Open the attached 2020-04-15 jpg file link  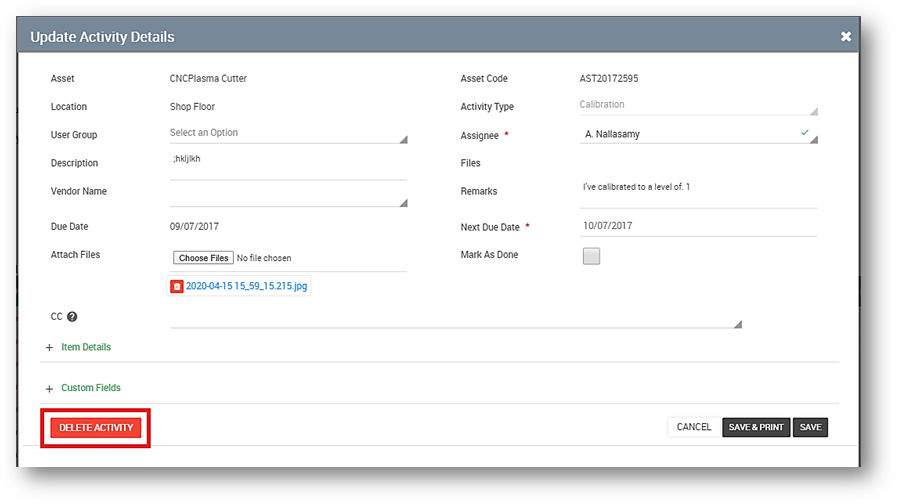pyautogui.click(x=246, y=286)
